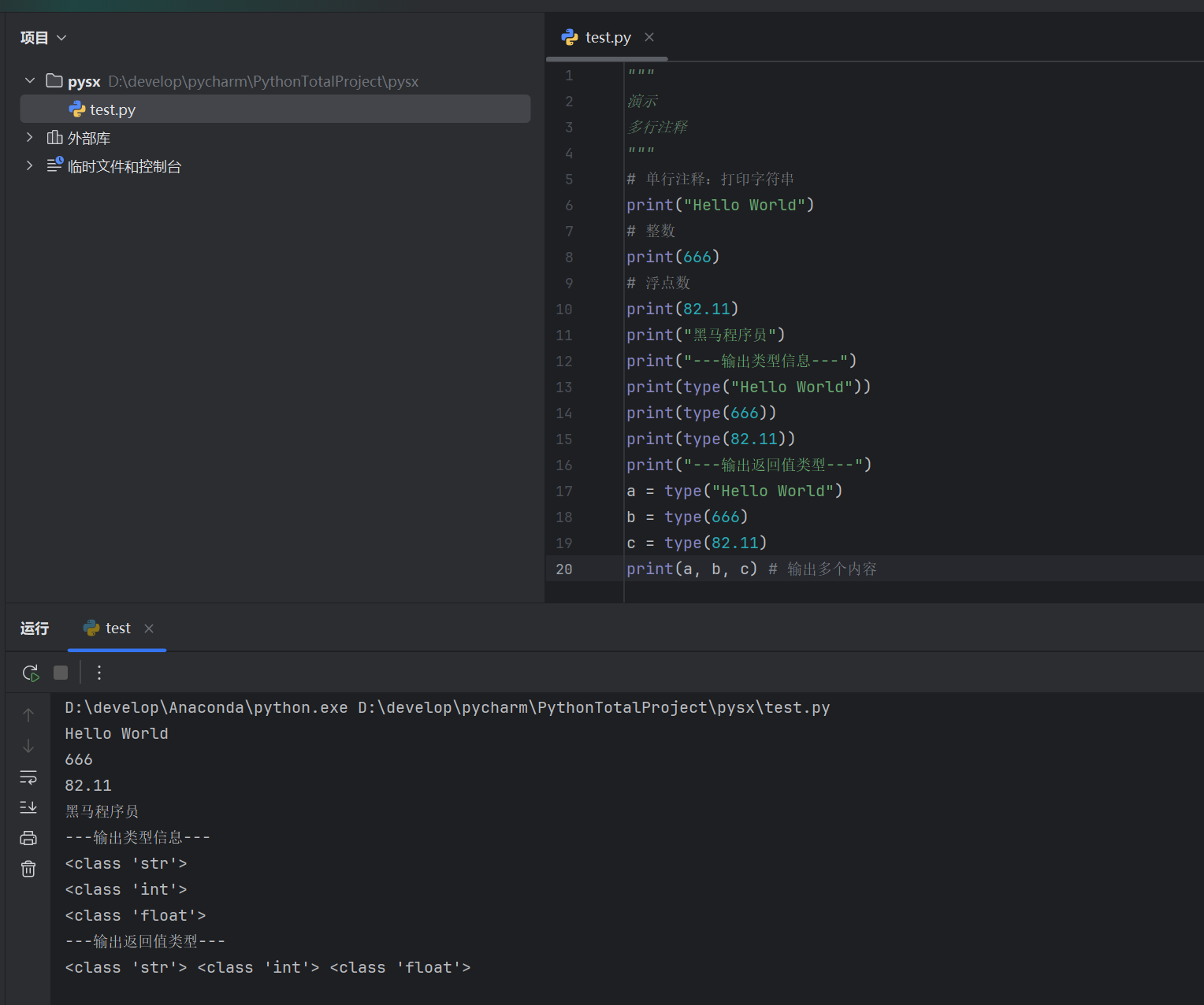The image size is (1204, 1005).
Task: Select the test run tab
Action: pos(117,628)
